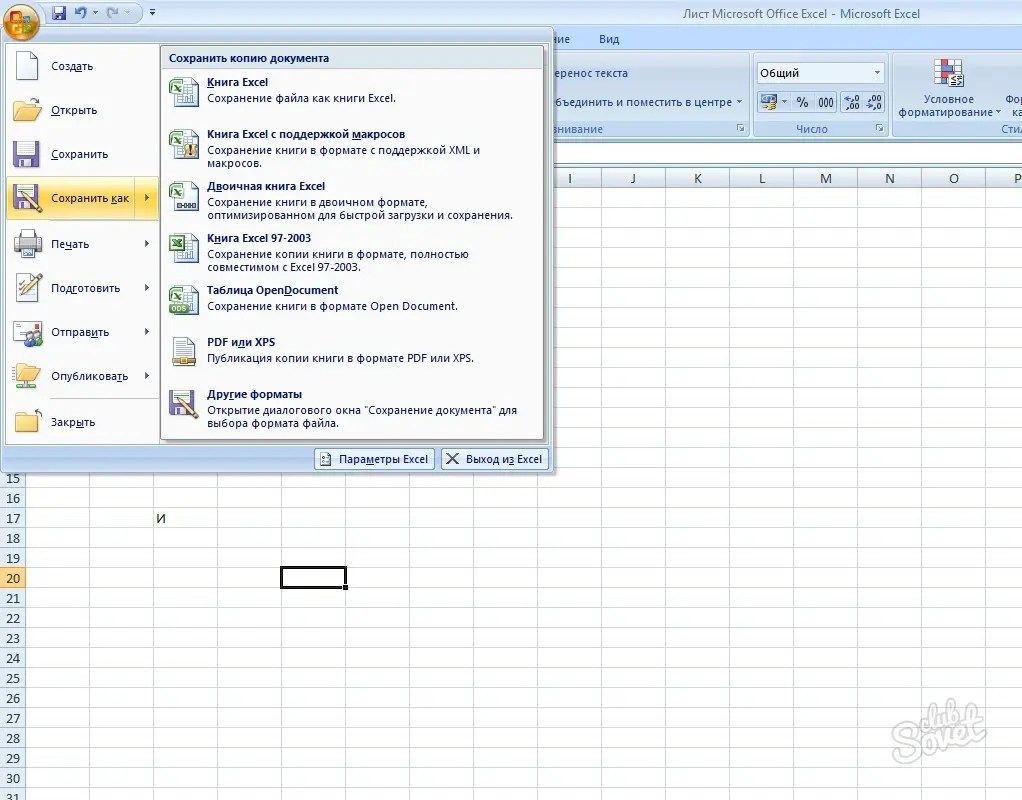This screenshot has width=1022, height=800.
Task: Select column K header
Action: (x=697, y=179)
